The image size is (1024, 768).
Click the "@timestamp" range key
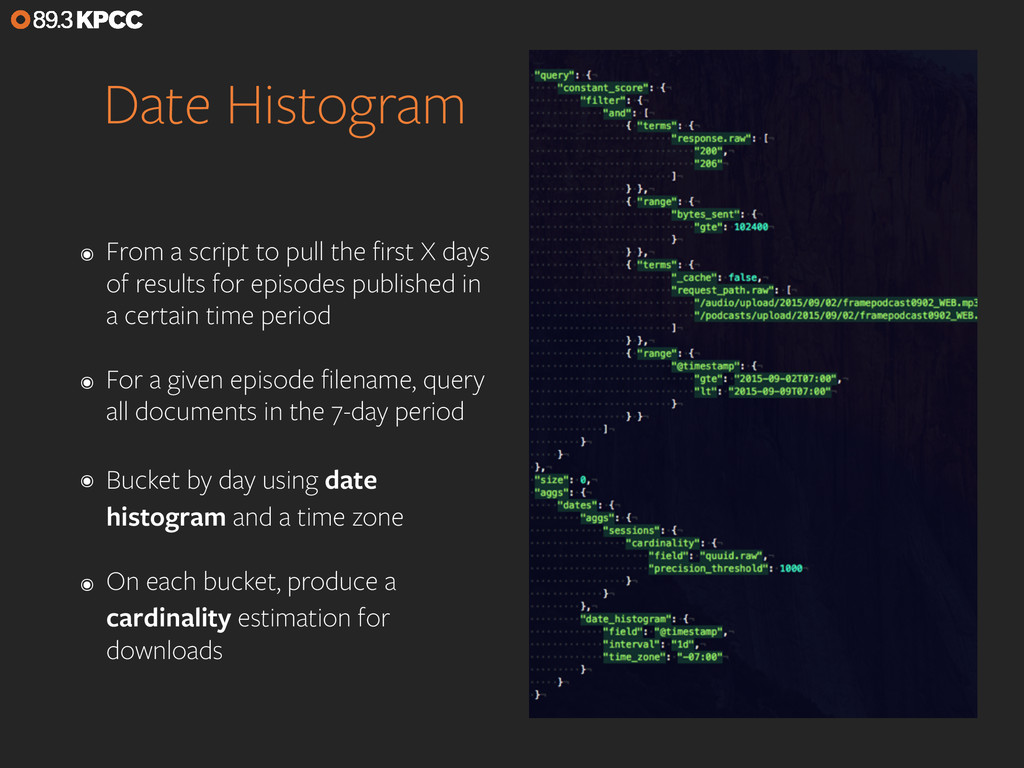706,366
